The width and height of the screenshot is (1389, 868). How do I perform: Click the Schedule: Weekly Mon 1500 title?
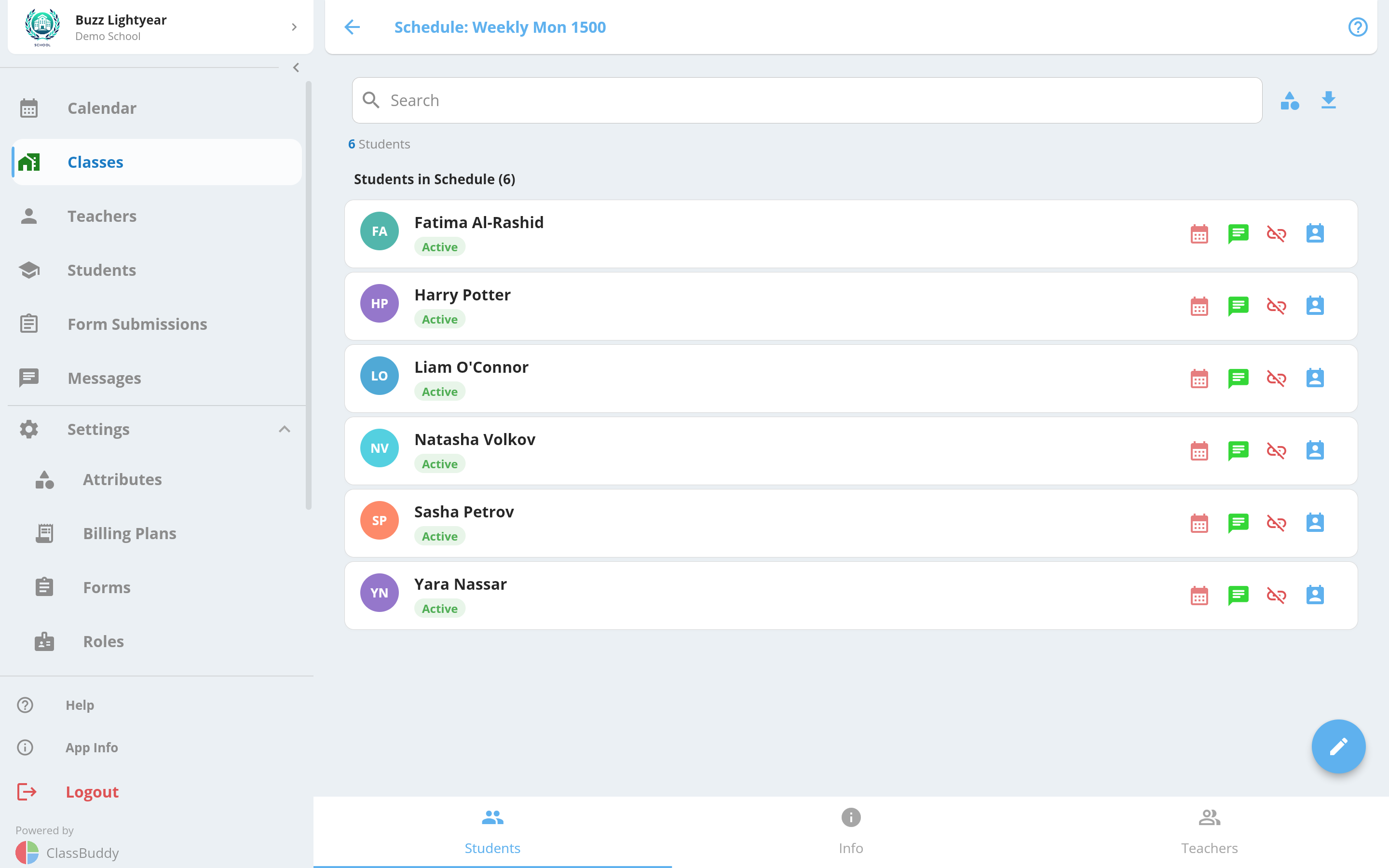pyautogui.click(x=500, y=27)
